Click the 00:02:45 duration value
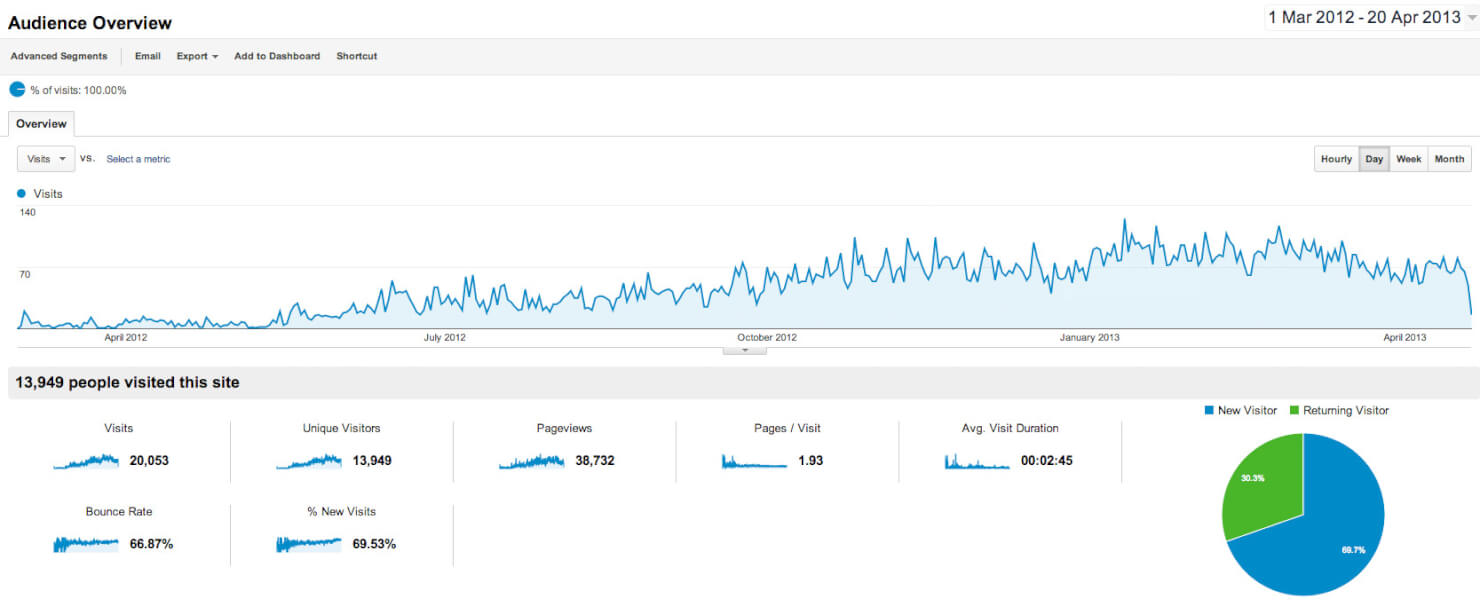 point(1047,461)
